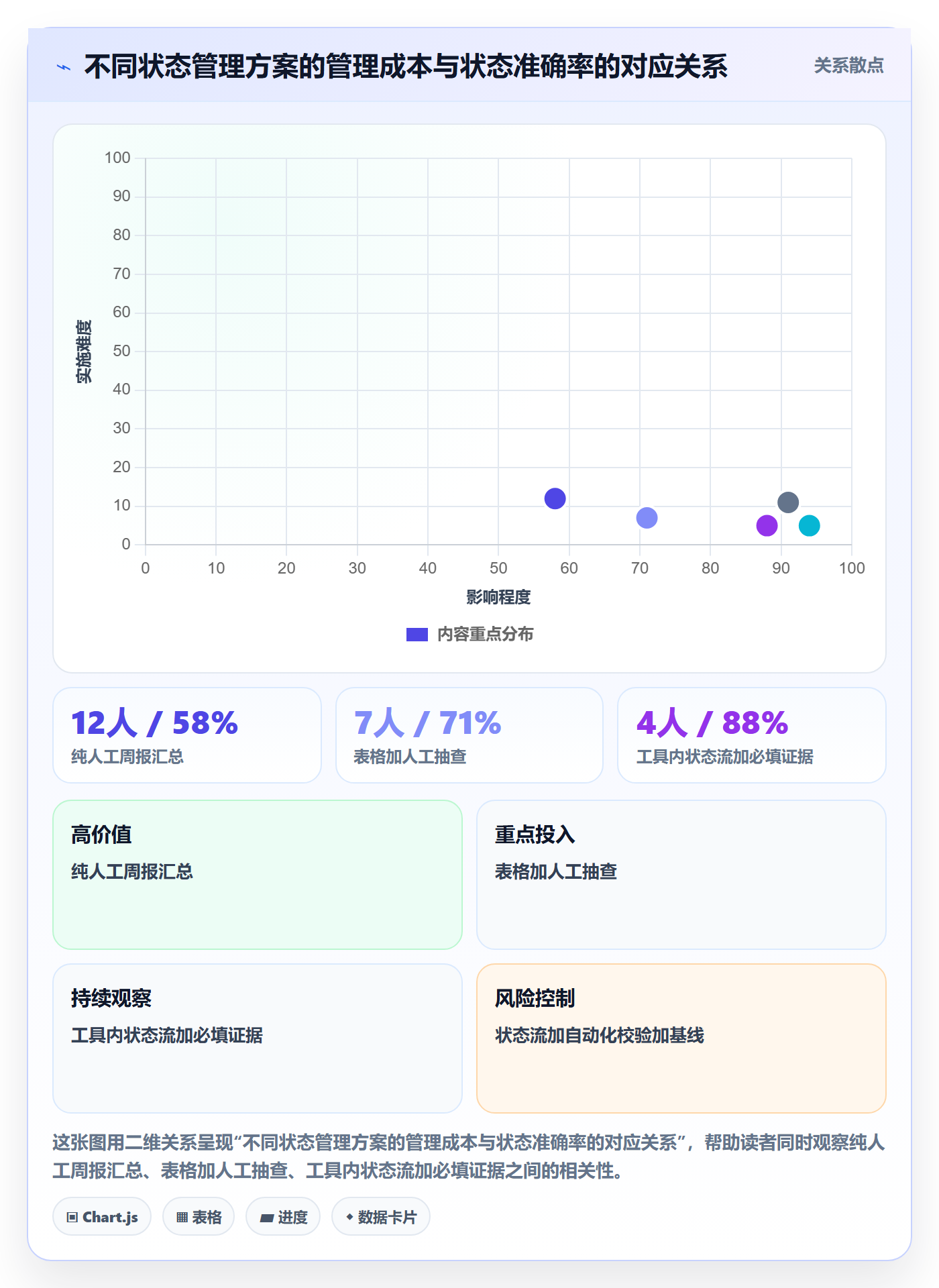Click 纯人工周报汇总 in the 高价值 card
Viewport: 939px width, 1288px height.
tap(132, 871)
